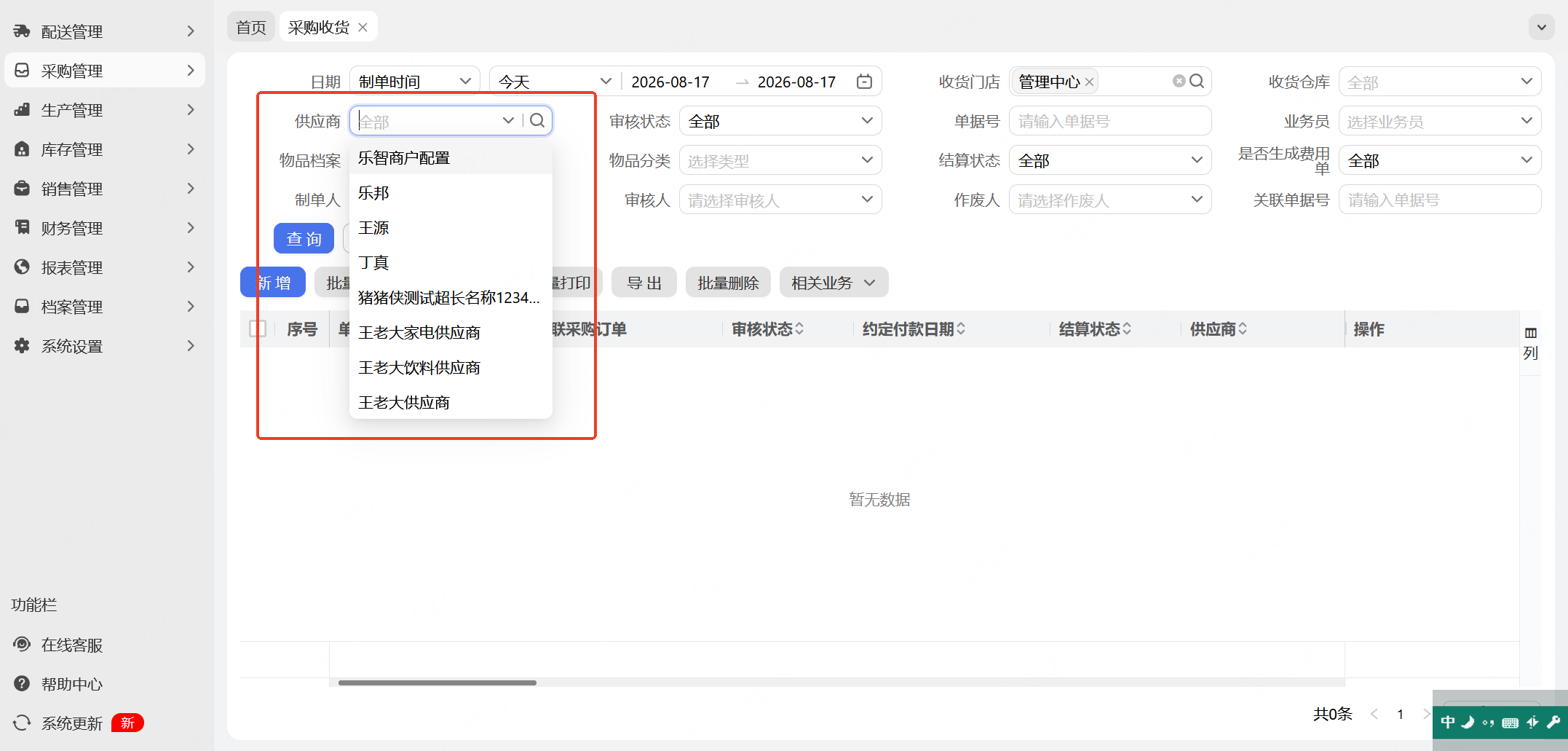
Task: Sort by 审核状态 column arrows
Action: [x=799, y=329]
